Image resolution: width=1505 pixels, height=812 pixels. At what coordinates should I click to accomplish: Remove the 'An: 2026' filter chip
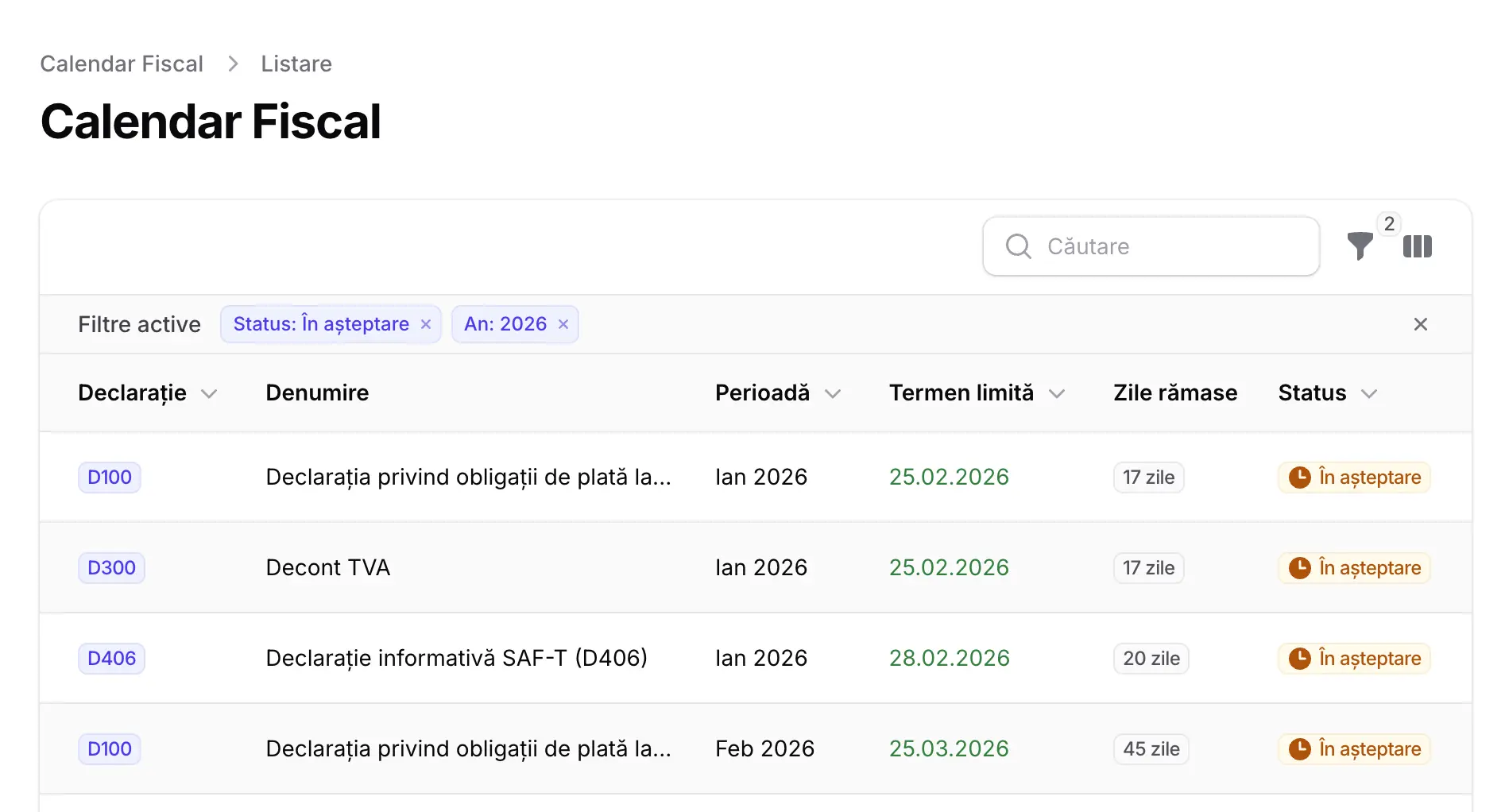click(x=563, y=324)
